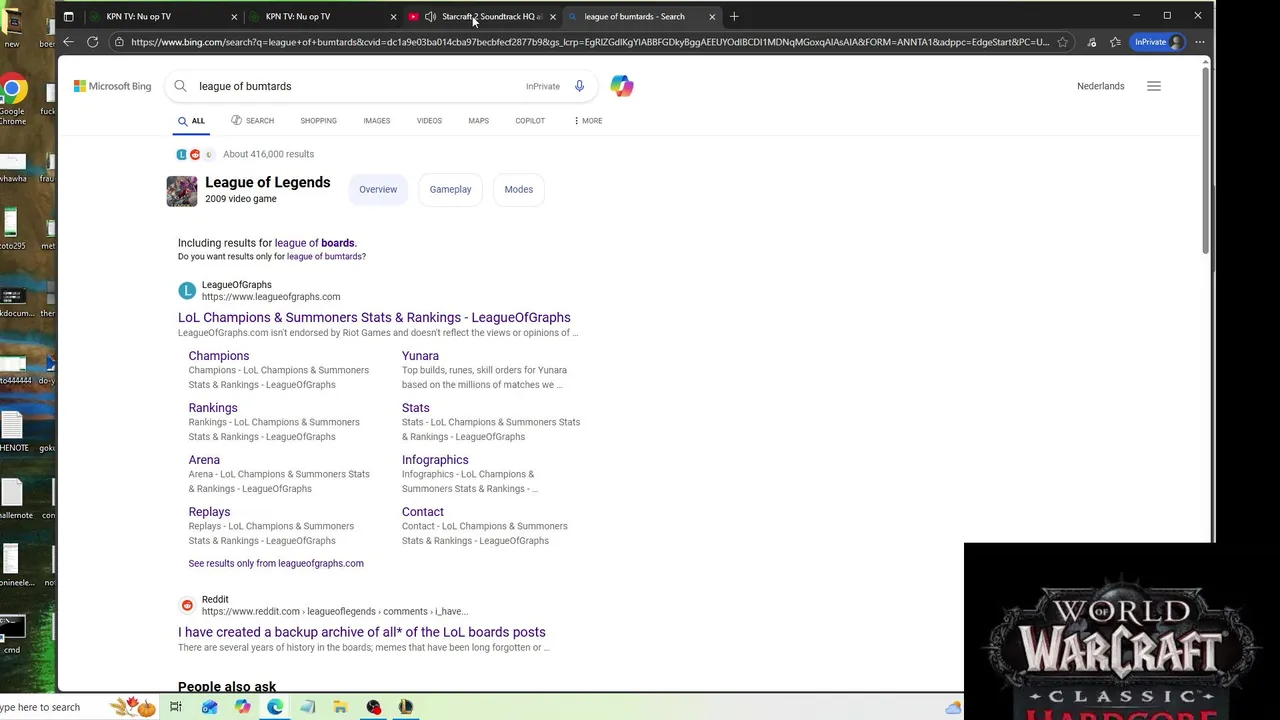This screenshot has width=1280, height=720.
Task: Click the InPrivate profile button
Action: tap(1158, 42)
